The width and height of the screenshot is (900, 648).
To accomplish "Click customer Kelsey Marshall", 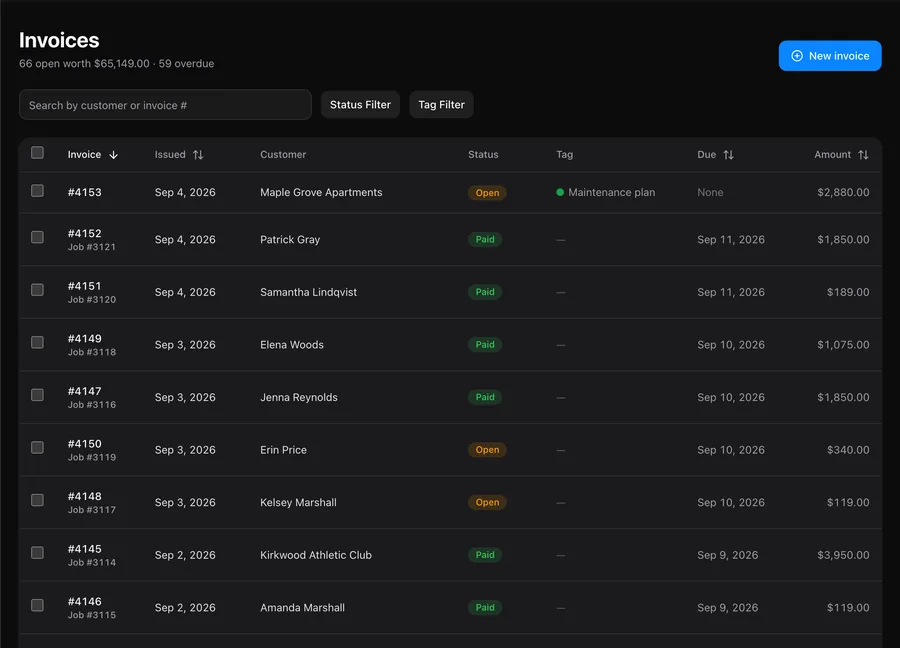I will 298,503.
